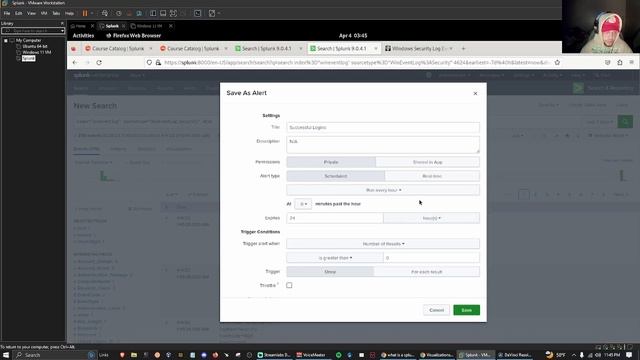
Task: Open VMware Tabs menu
Action: pos(56,13)
